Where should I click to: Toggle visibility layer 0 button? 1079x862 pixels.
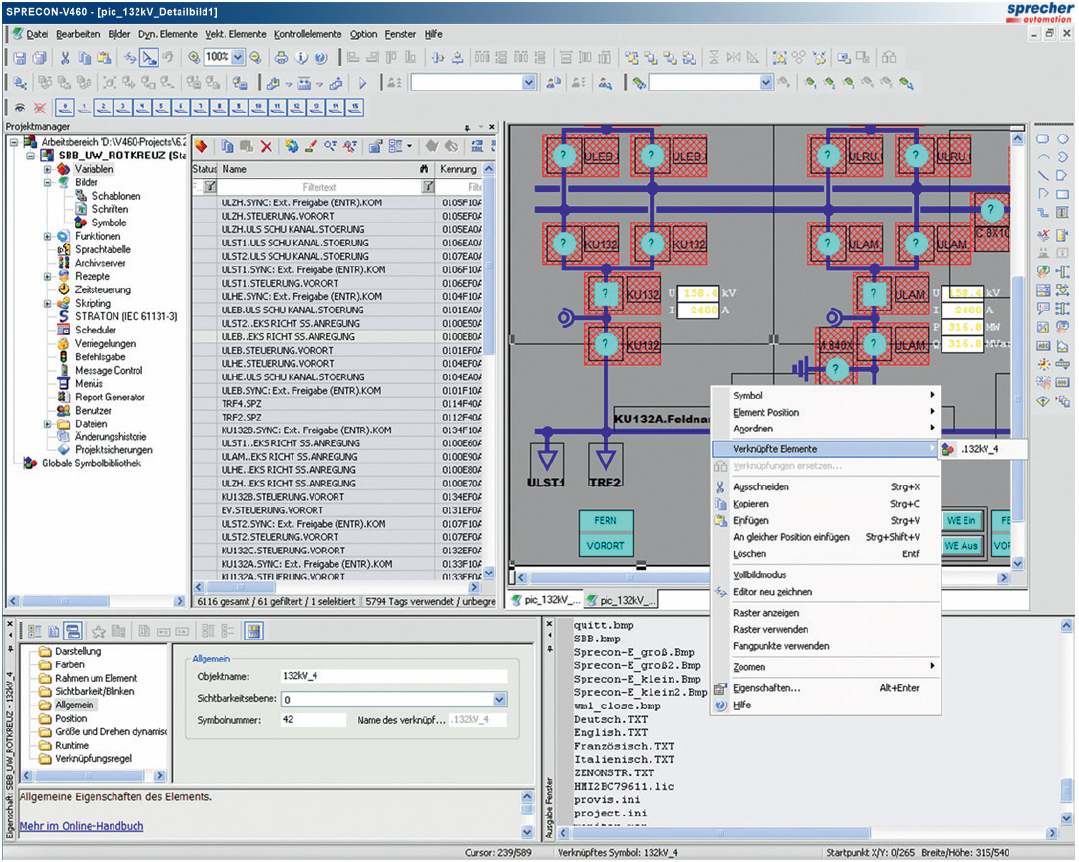65,107
